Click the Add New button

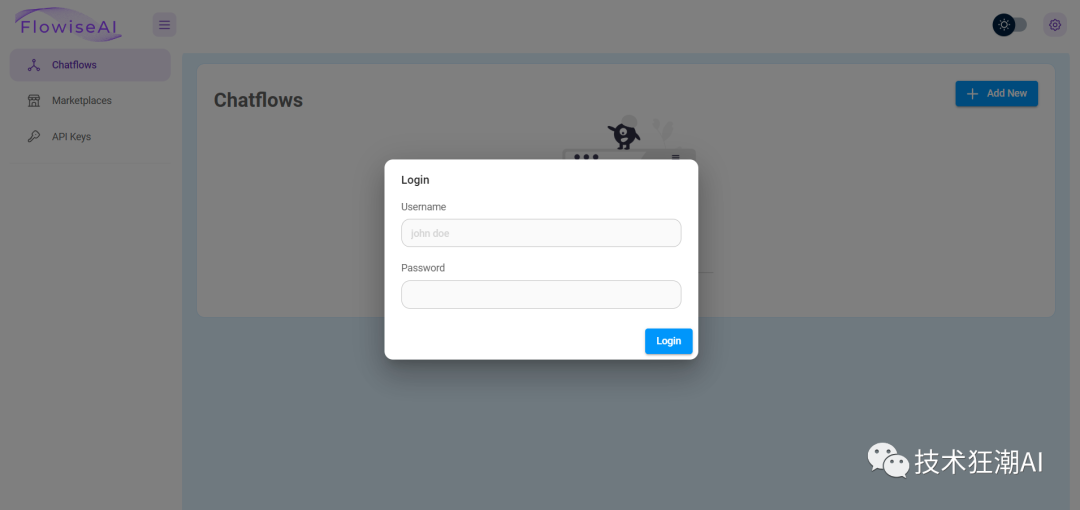(x=996, y=94)
